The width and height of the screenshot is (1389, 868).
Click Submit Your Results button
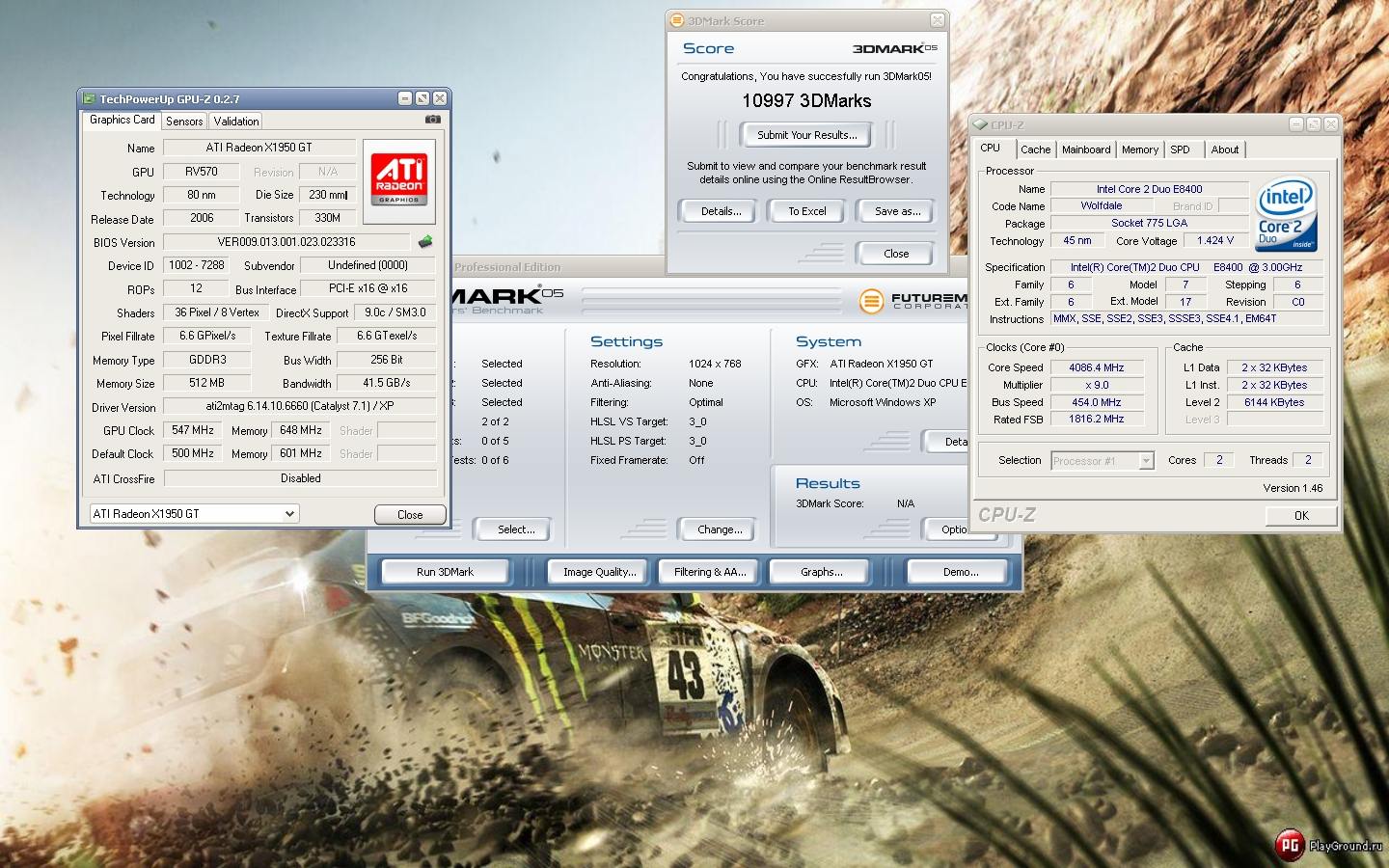pyautogui.click(x=807, y=135)
